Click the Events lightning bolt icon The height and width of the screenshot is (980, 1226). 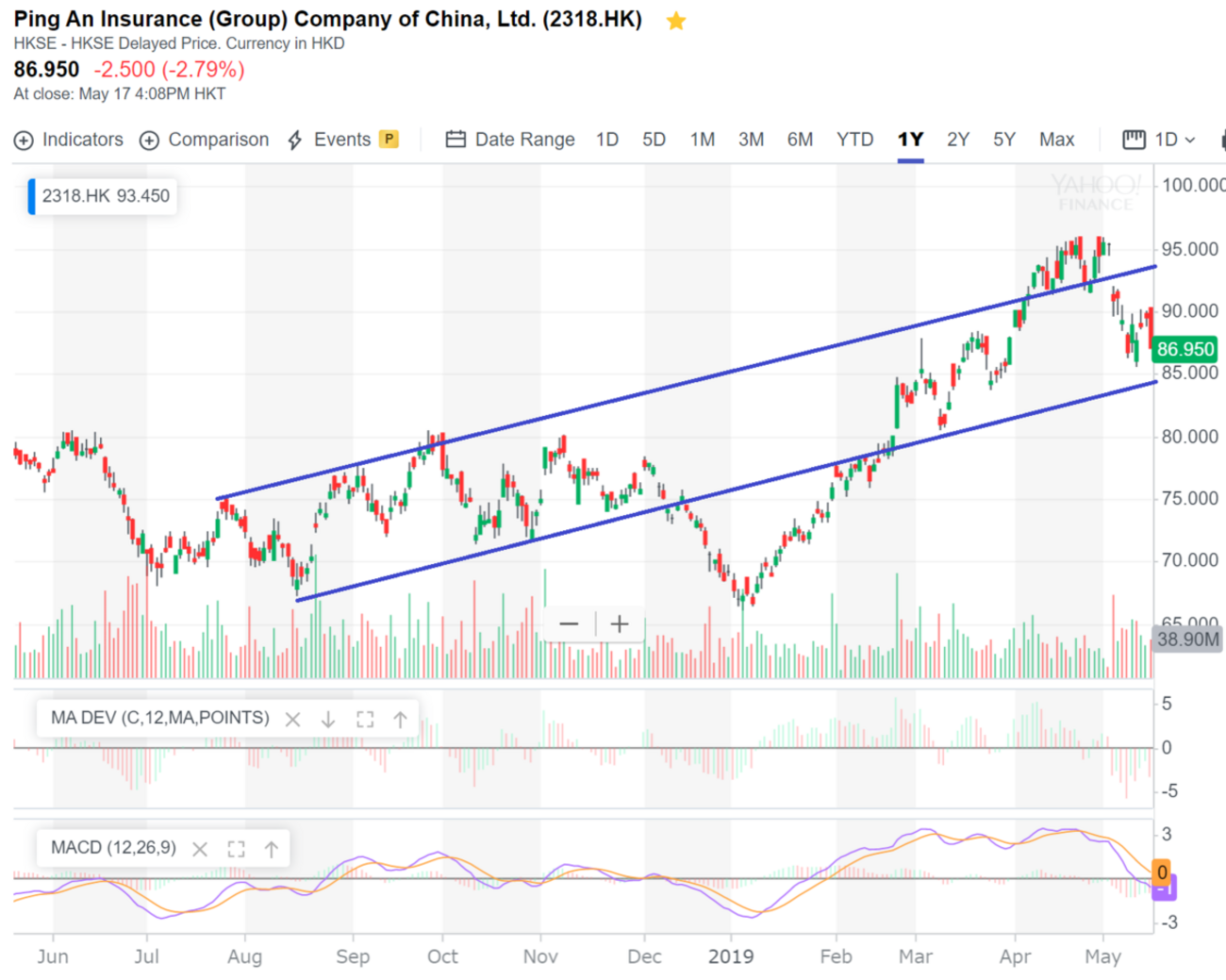pos(295,141)
